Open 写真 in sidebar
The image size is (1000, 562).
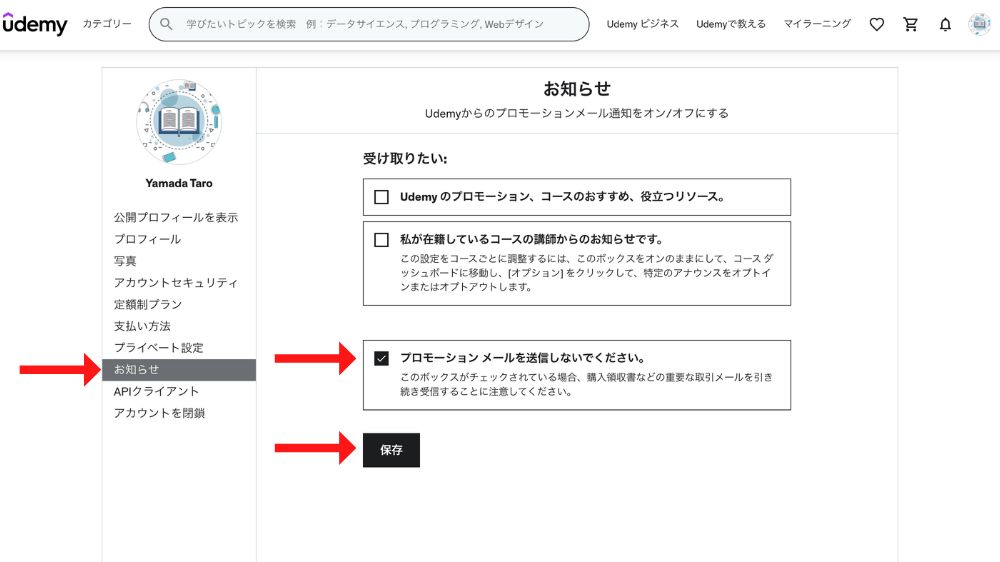click(125, 261)
